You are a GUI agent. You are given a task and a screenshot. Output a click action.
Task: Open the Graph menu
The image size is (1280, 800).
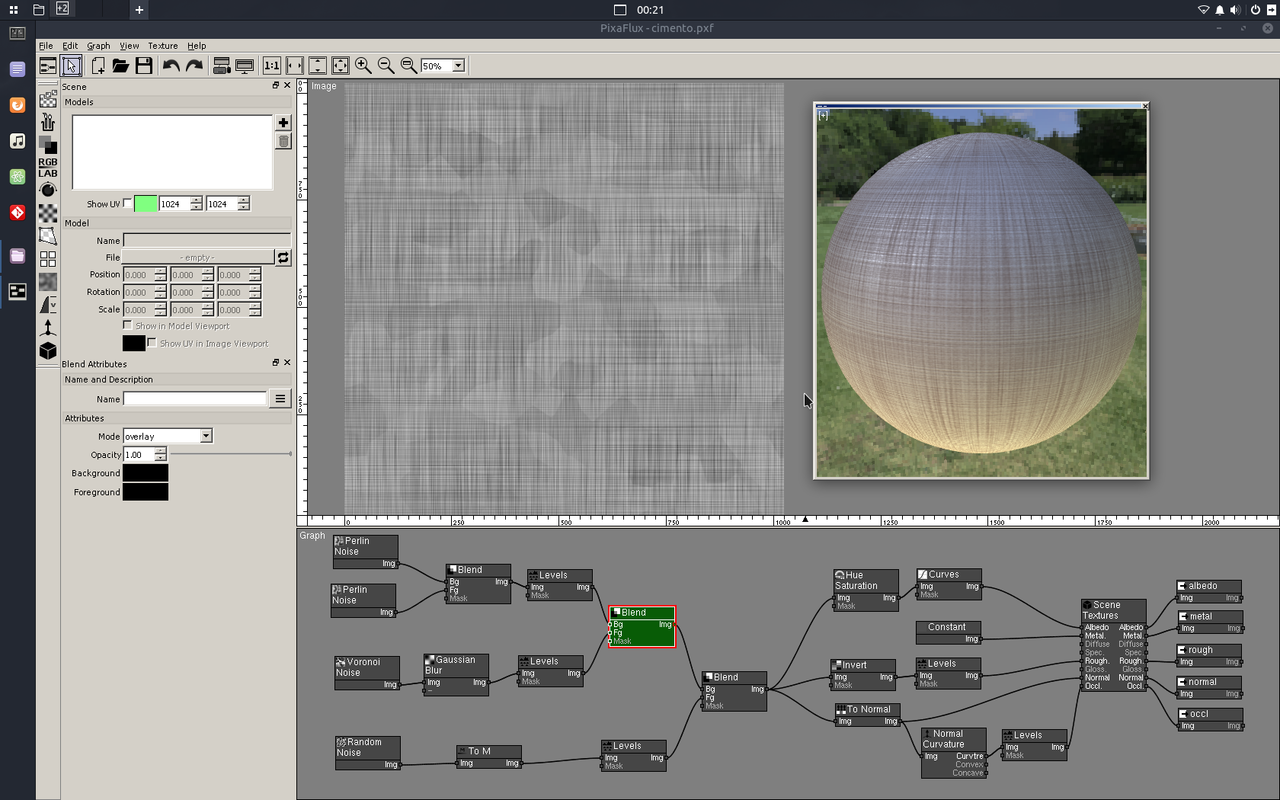click(98, 46)
